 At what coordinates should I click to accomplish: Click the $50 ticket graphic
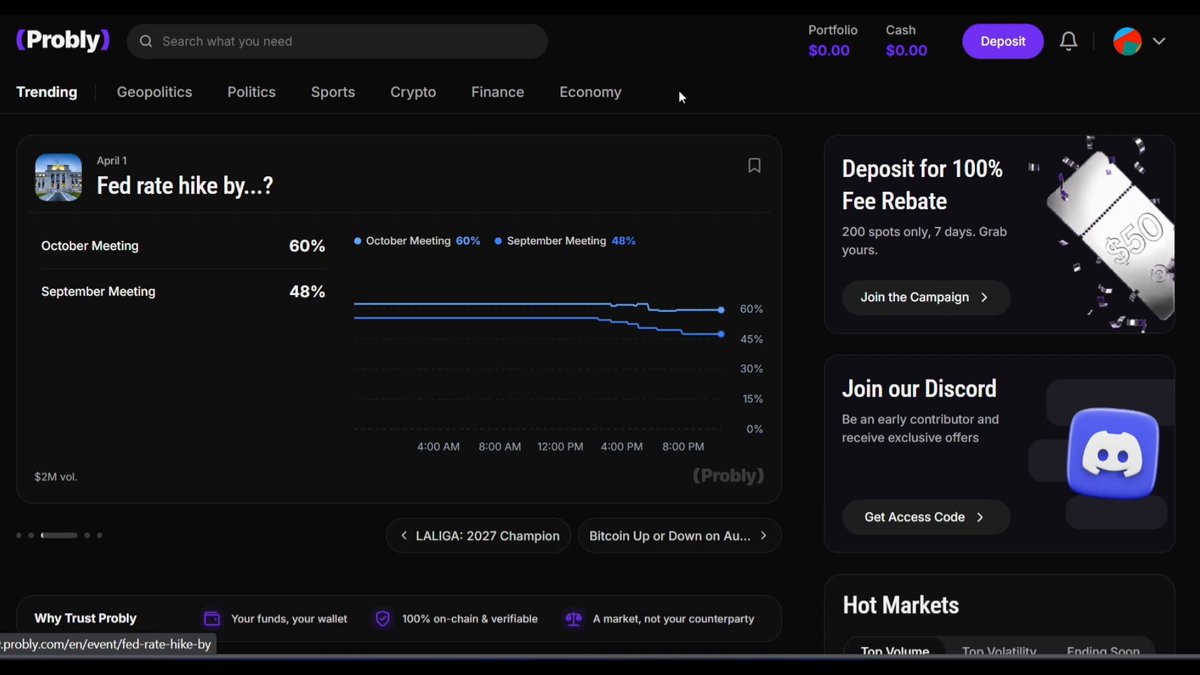(x=1110, y=235)
